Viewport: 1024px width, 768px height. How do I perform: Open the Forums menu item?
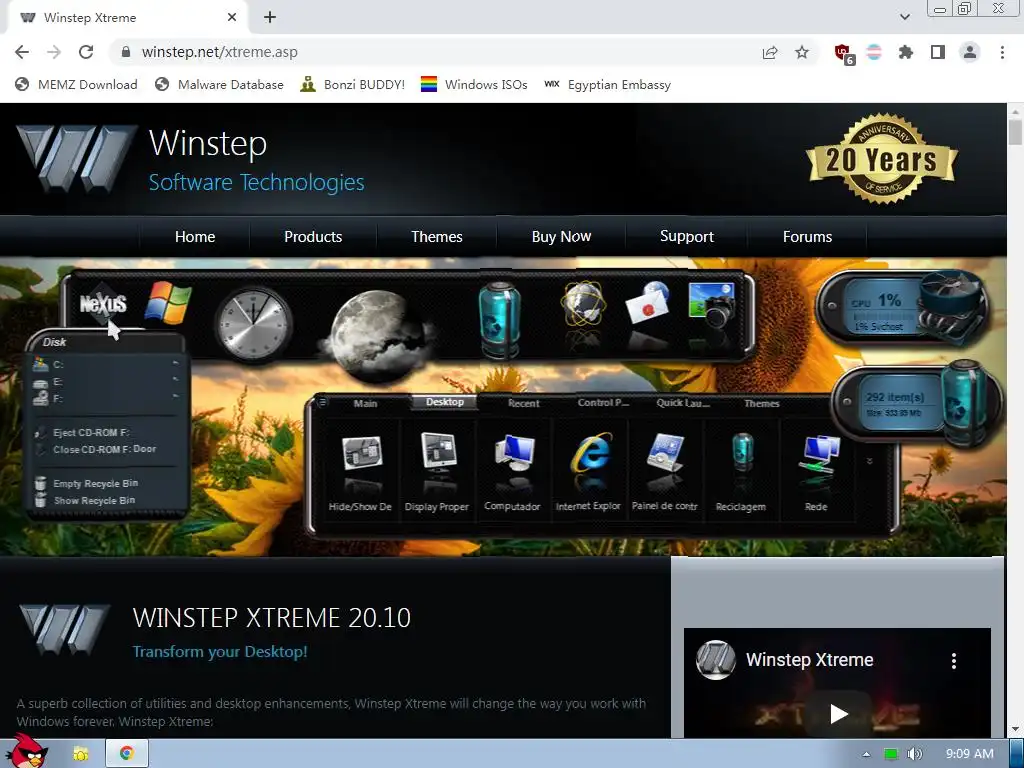click(807, 236)
